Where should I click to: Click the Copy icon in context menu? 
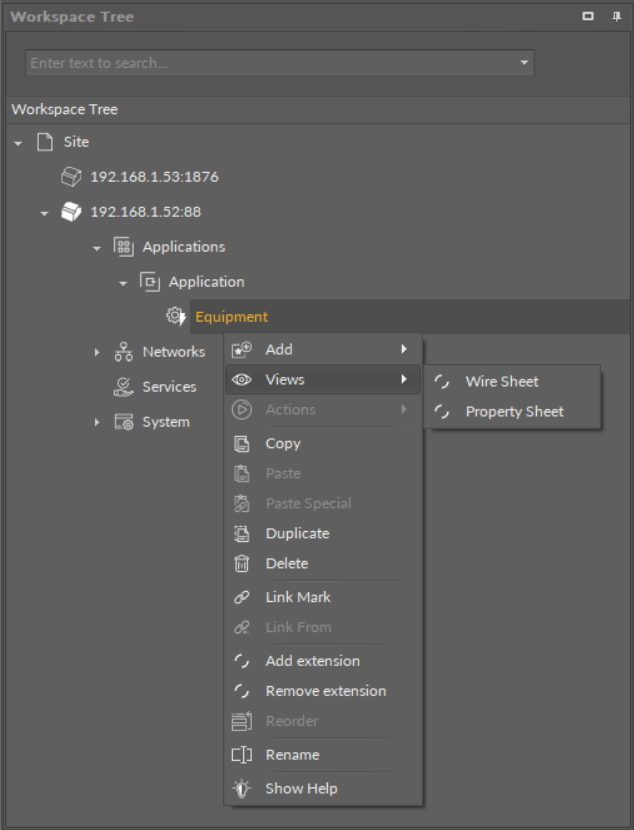point(241,444)
